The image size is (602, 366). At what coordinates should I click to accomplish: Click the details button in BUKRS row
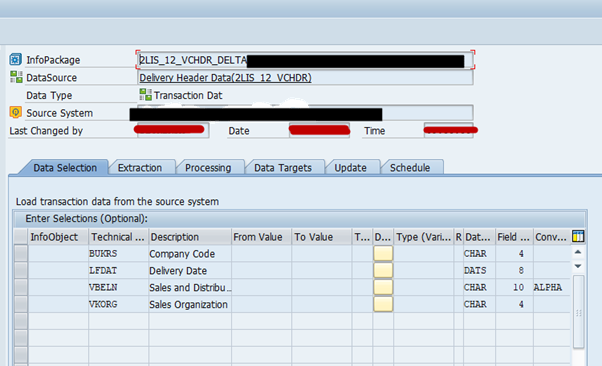pyautogui.click(x=383, y=253)
